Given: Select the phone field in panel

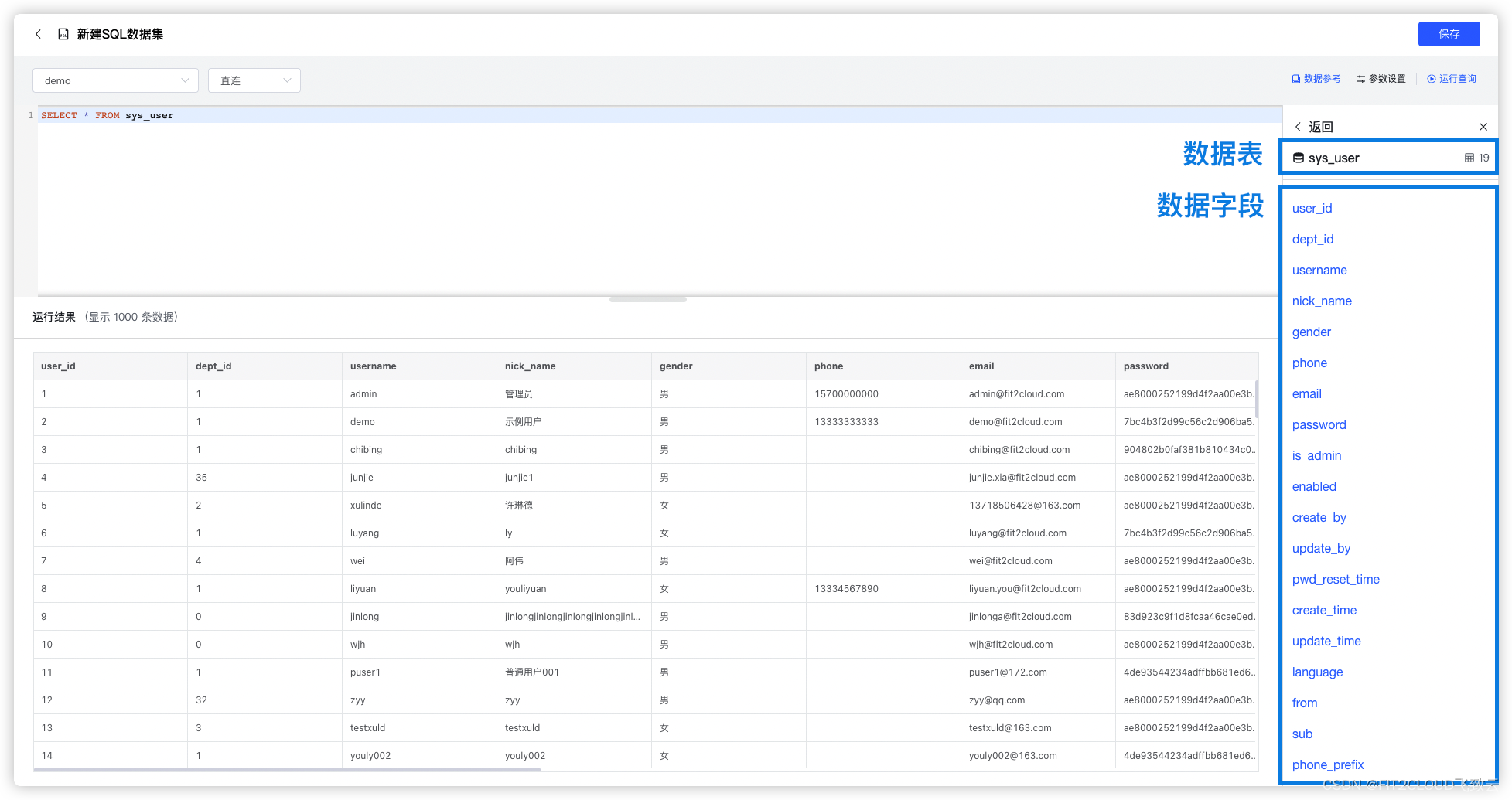Looking at the screenshot, I should 1309,363.
